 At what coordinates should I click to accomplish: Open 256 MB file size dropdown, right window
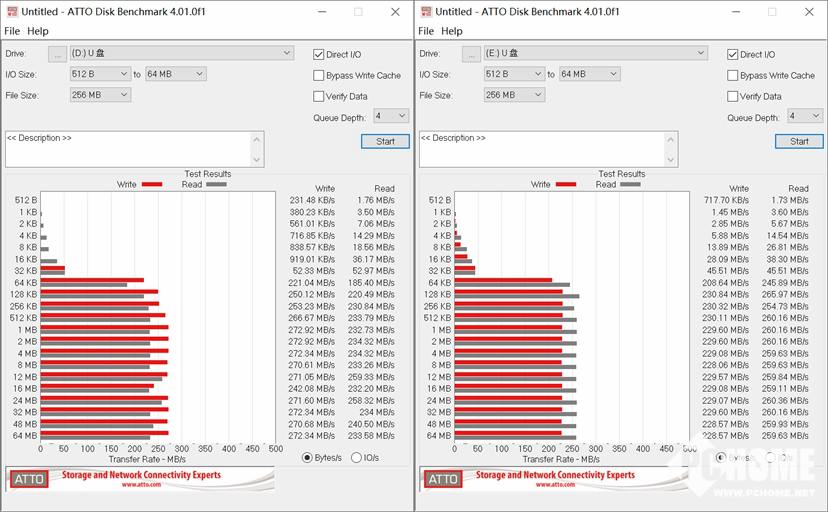[x=514, y=95]
